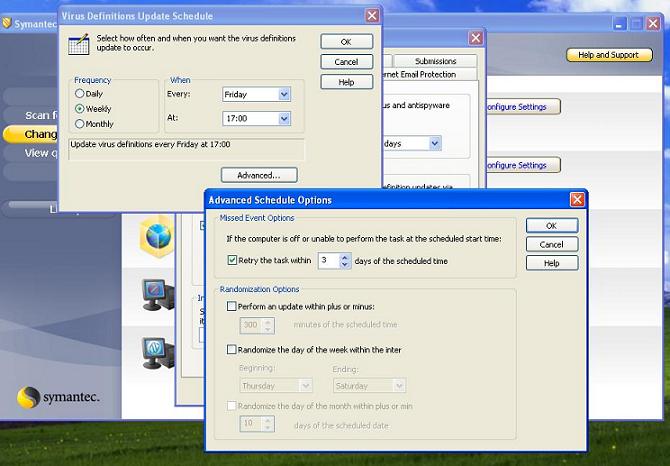Click the Advanced... button

(x=259, y=175)
